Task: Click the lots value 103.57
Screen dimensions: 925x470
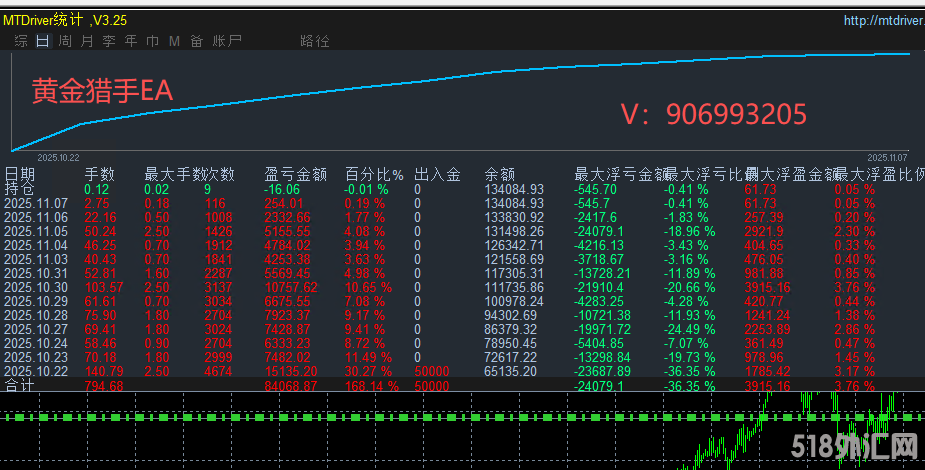Action: tap(104, 288)
